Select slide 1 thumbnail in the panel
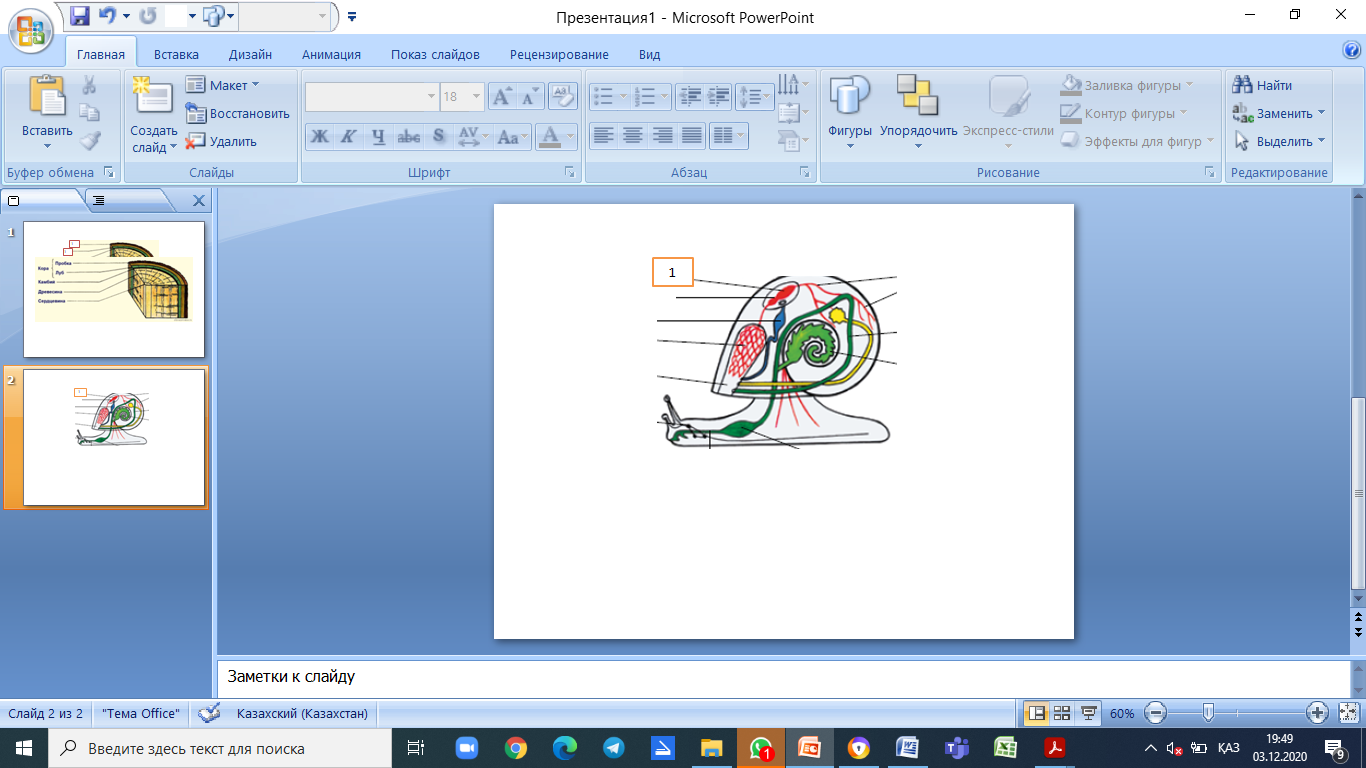This screenshot has height=768, width=1366. click(x=114, y=288)
